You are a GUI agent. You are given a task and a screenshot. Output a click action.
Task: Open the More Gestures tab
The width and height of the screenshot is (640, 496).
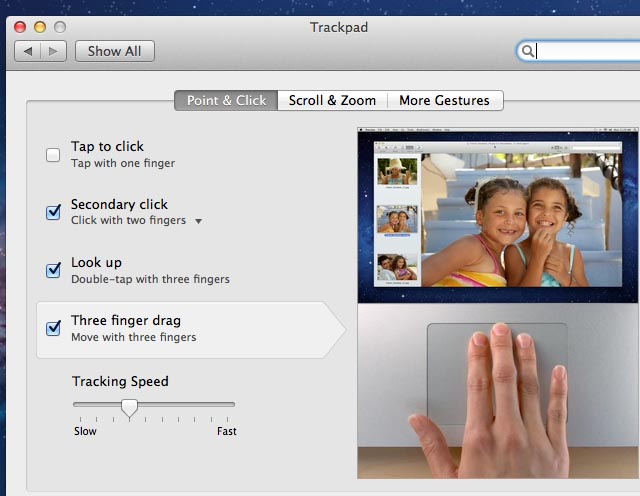coord(444,100)
